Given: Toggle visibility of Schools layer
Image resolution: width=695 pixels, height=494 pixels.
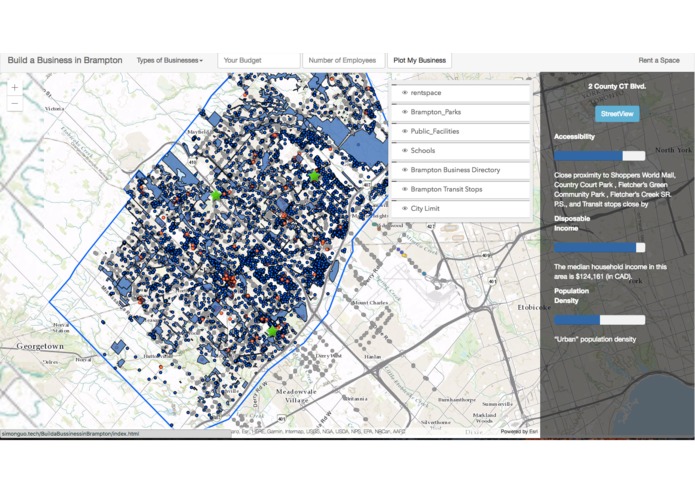Looking at the screenshot, I should (405, 151).
